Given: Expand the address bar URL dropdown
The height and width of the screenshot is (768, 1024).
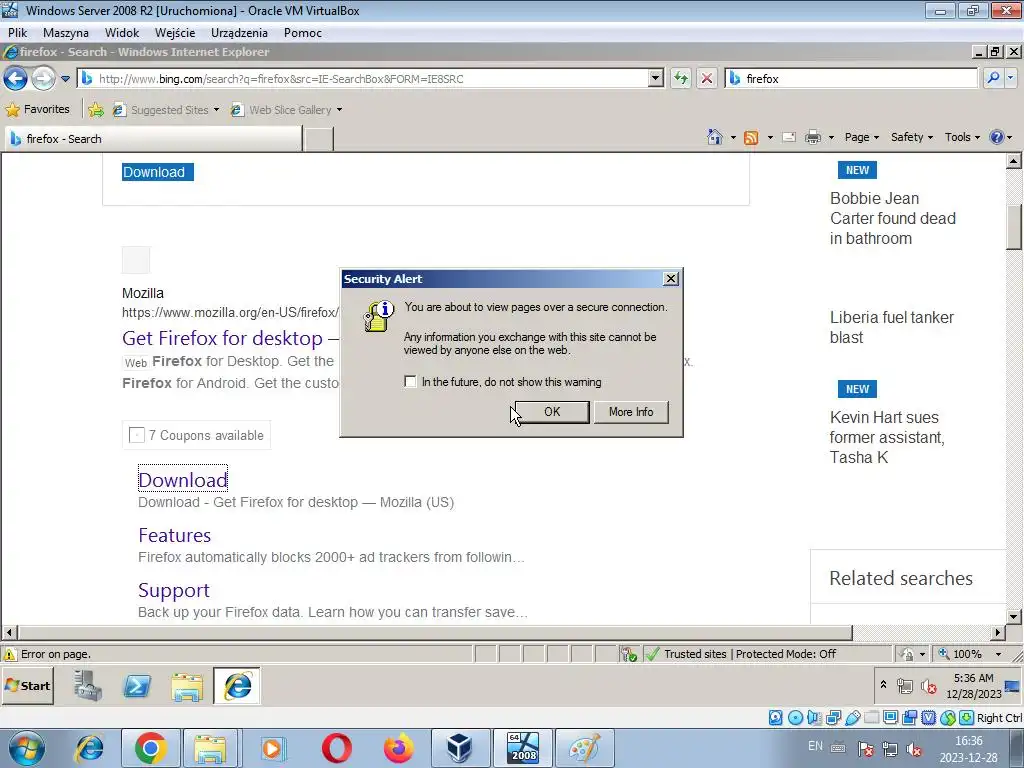Looking at the screenshot, I should point(656,78).
